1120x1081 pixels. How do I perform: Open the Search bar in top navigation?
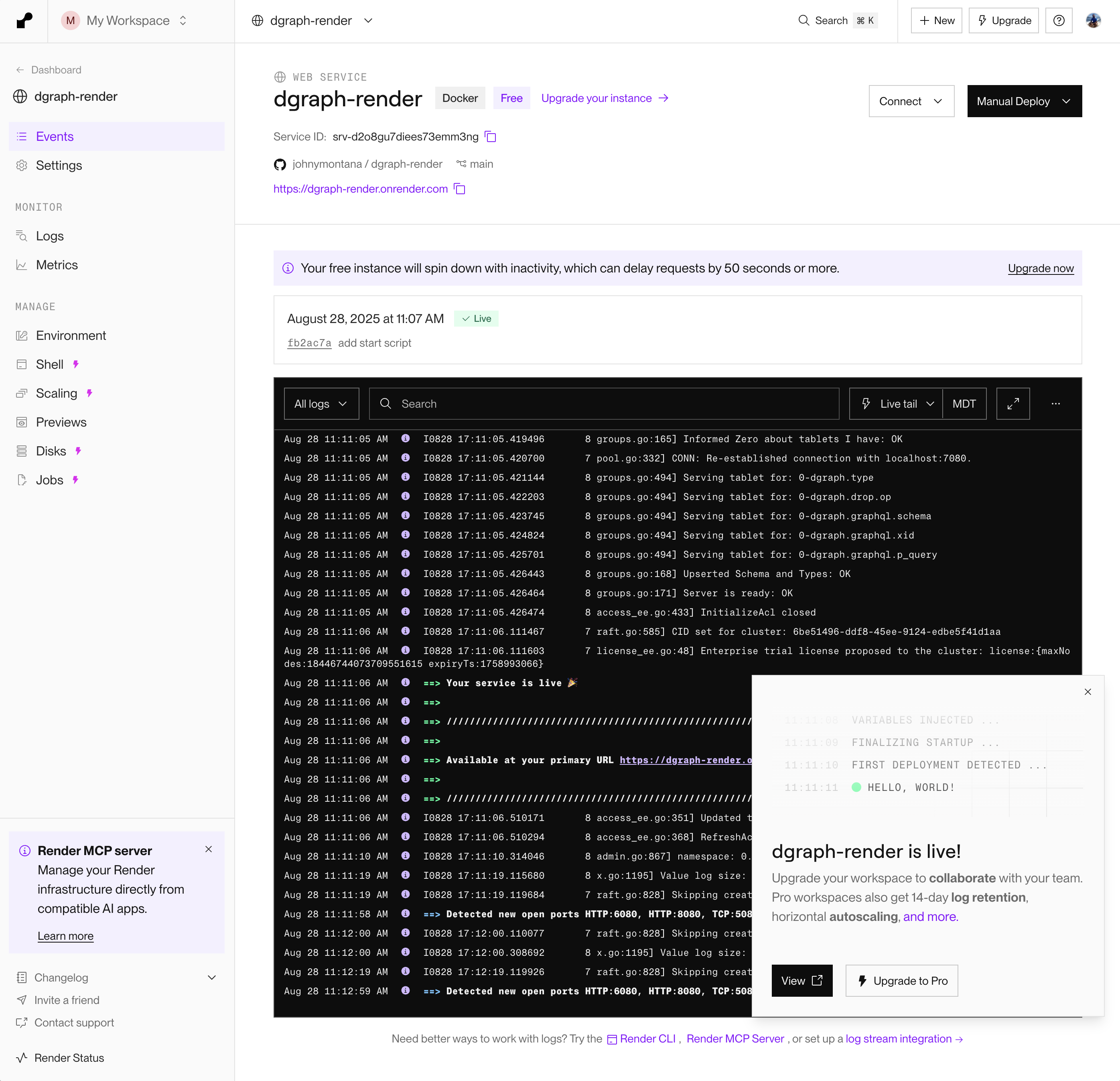(837, 20)
